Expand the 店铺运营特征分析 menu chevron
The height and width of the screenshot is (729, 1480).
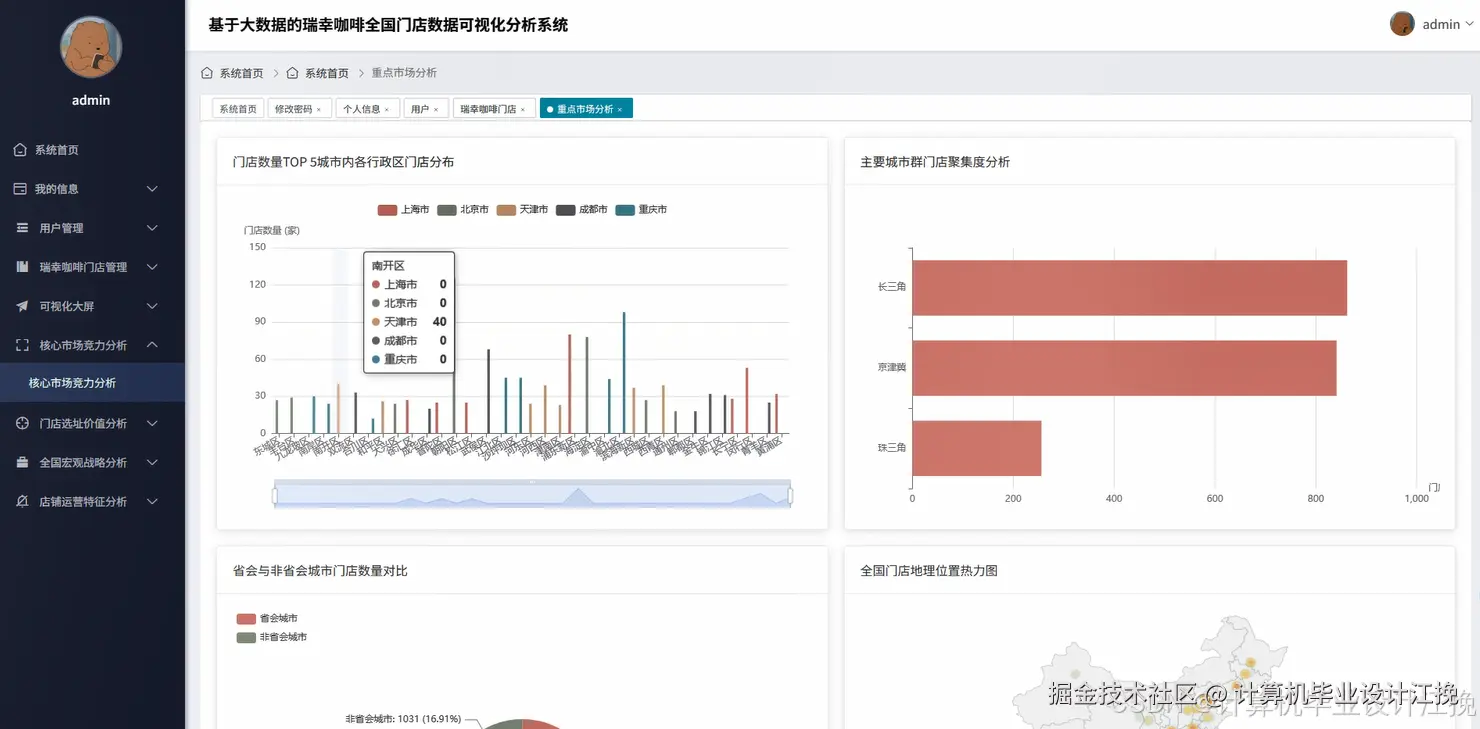click(152, 502)
